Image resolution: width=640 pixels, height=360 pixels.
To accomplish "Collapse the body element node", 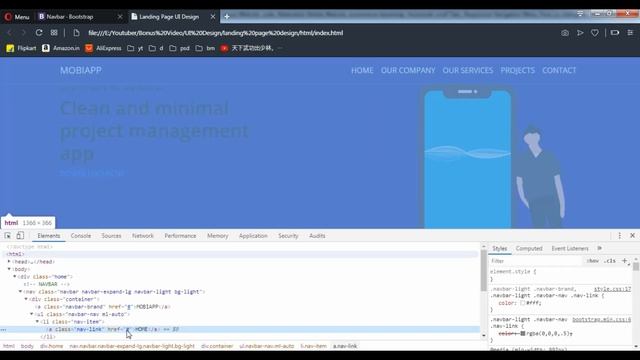I will [x=9, y=269].
